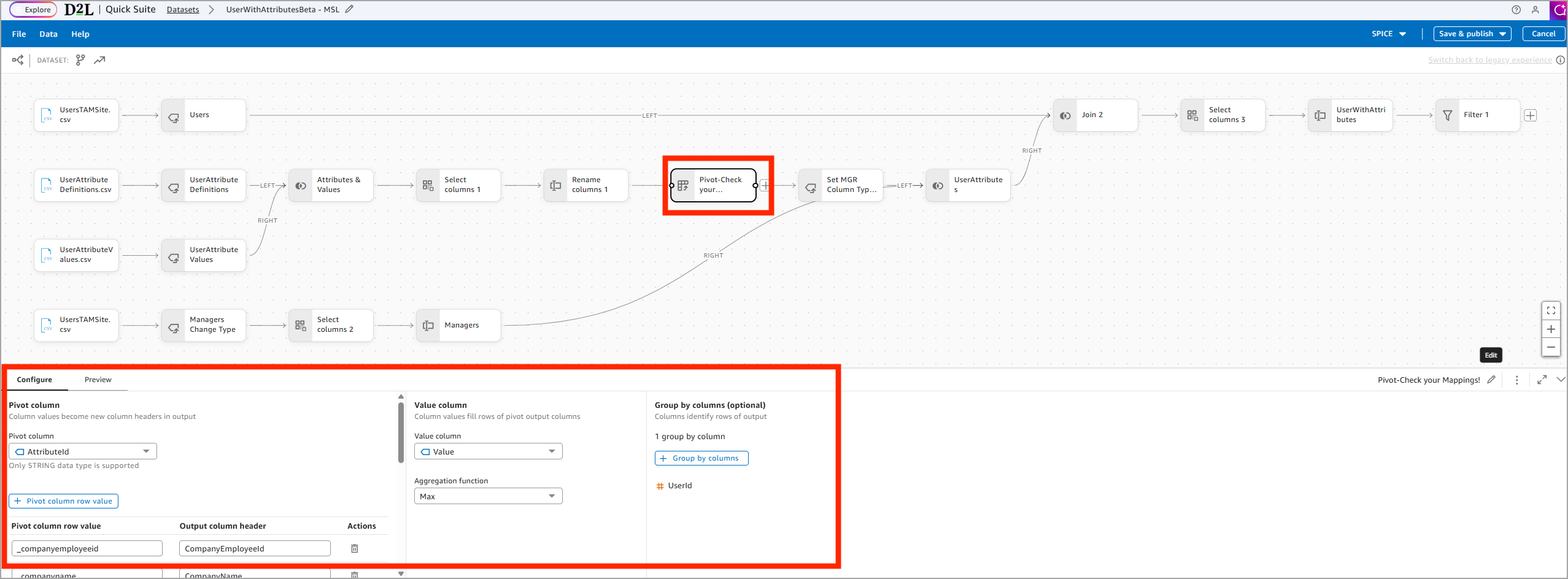Open the Value column dropdown

(487, 451)
